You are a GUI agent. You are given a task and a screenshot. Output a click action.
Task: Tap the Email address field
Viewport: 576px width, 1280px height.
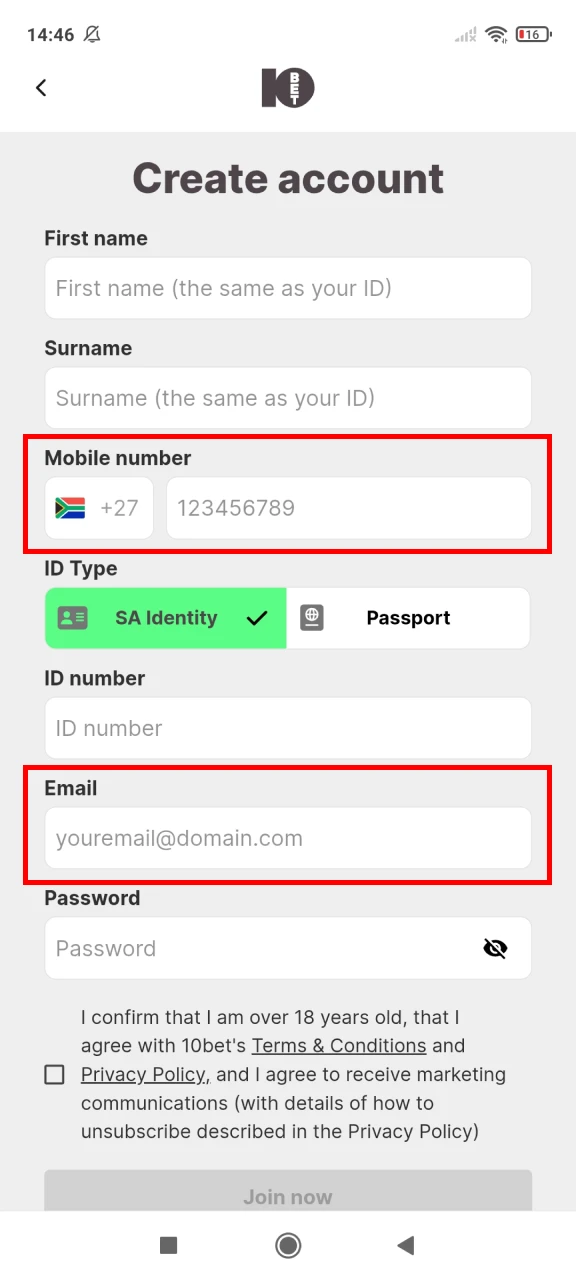[x=288, y=838]
